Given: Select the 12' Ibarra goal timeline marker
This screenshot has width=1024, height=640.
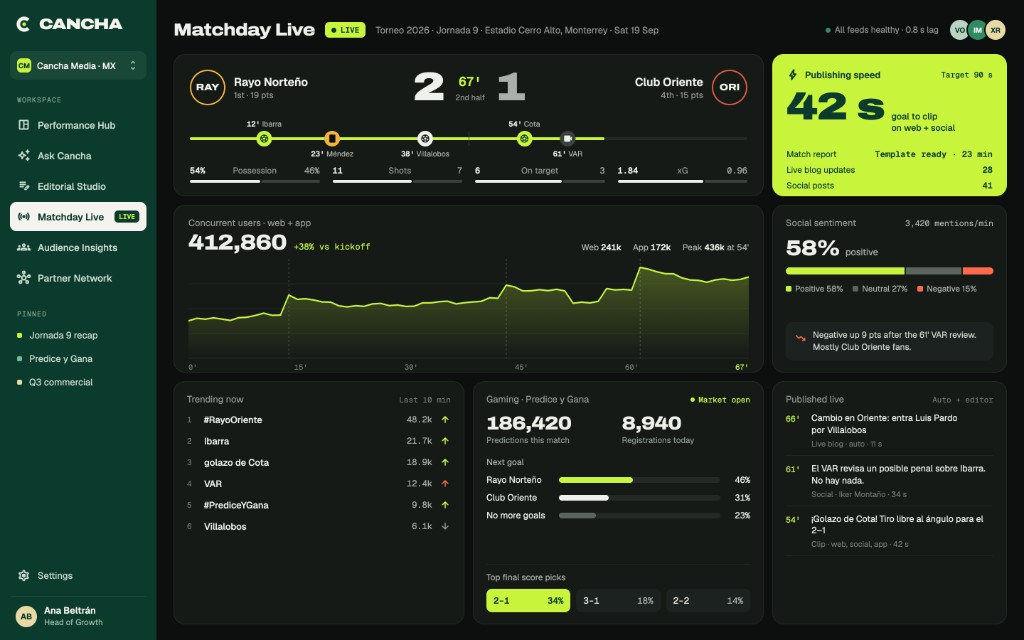Looking at the screenshot, I should (264, 138).
